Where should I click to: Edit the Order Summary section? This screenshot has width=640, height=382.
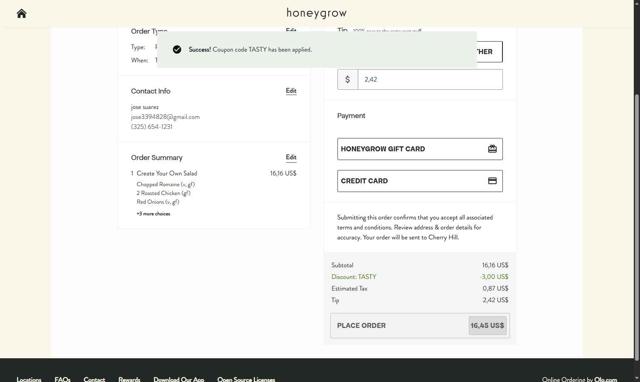pos(291,157)
